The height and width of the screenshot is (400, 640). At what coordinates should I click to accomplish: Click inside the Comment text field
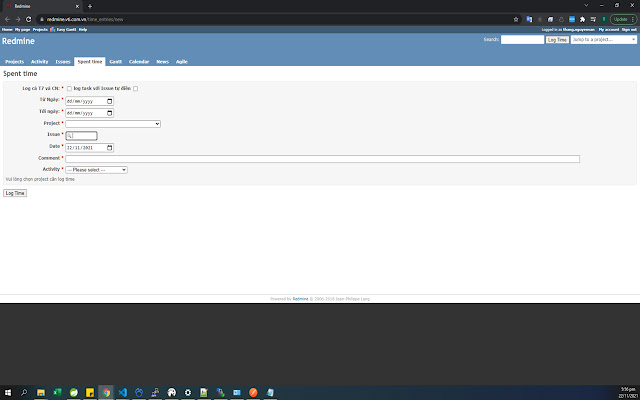coord(322,159)
